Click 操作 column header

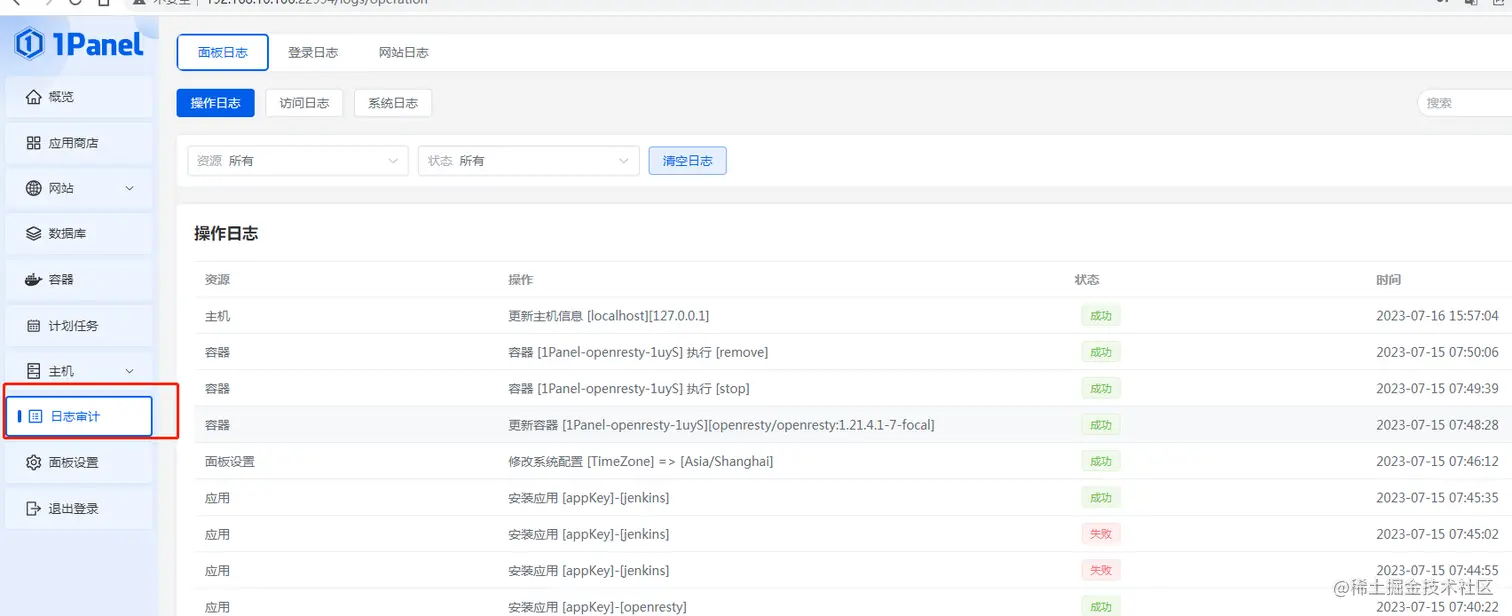[520, 280]
